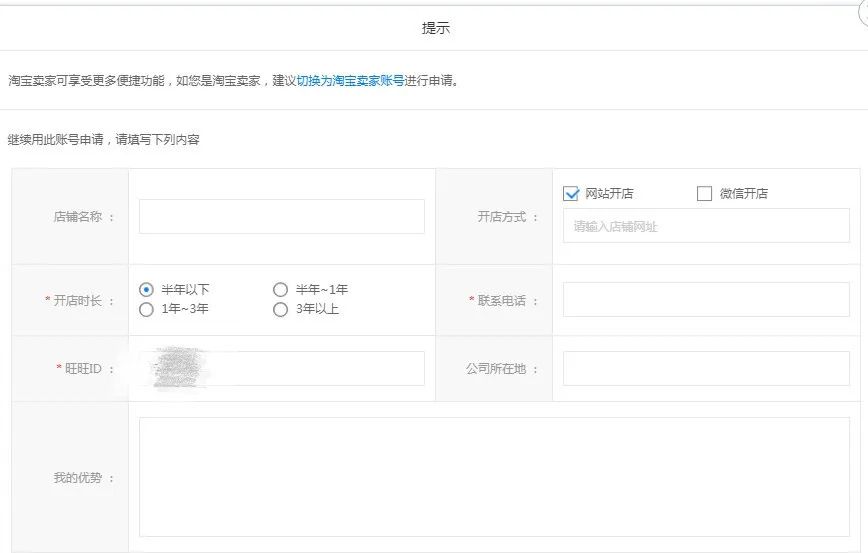The width and height of the screenshot is (868, 553).
Task: Click the 开店方式 field label
Action: pos(503,217)
